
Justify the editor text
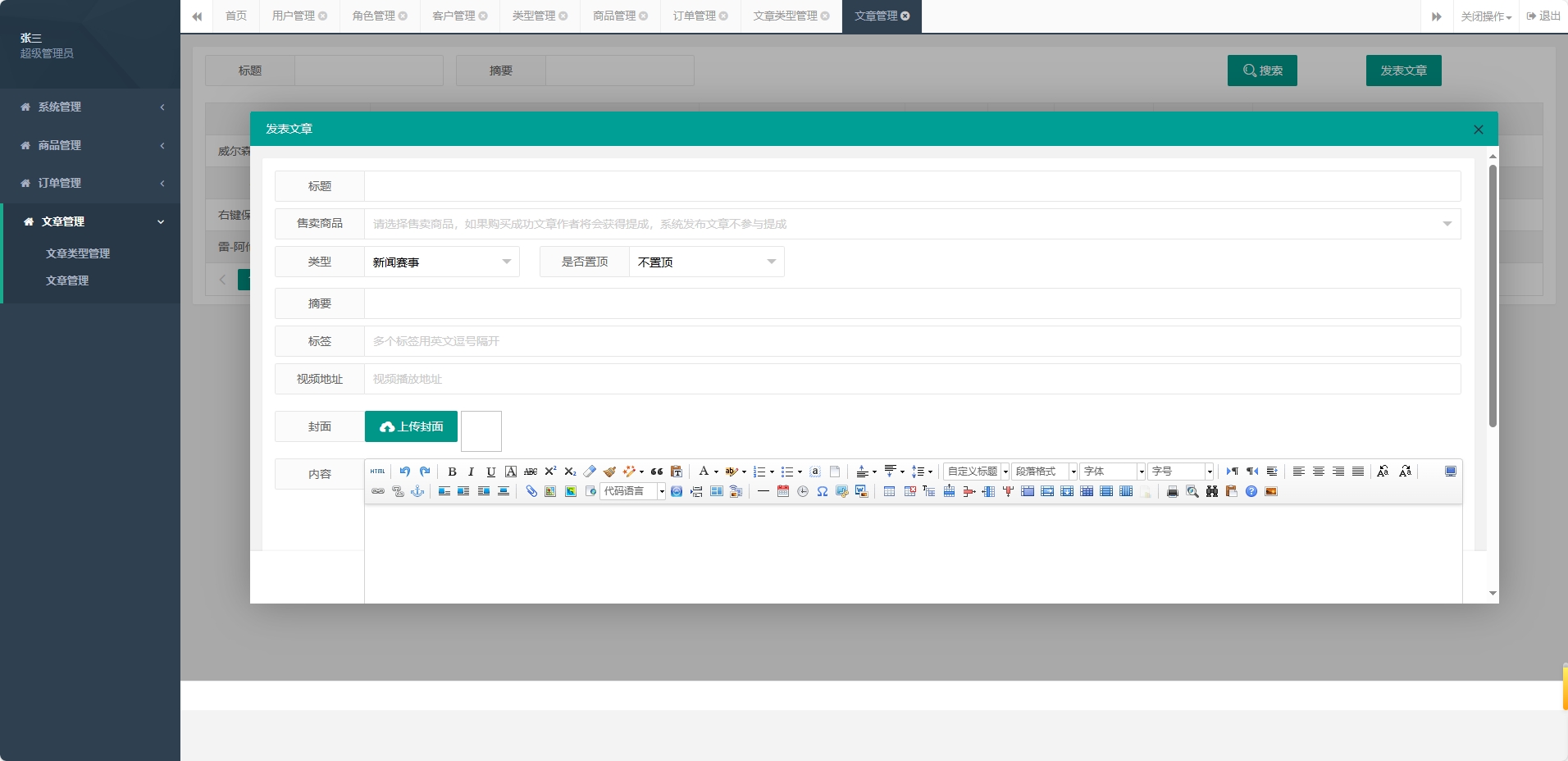(1358, 472)
